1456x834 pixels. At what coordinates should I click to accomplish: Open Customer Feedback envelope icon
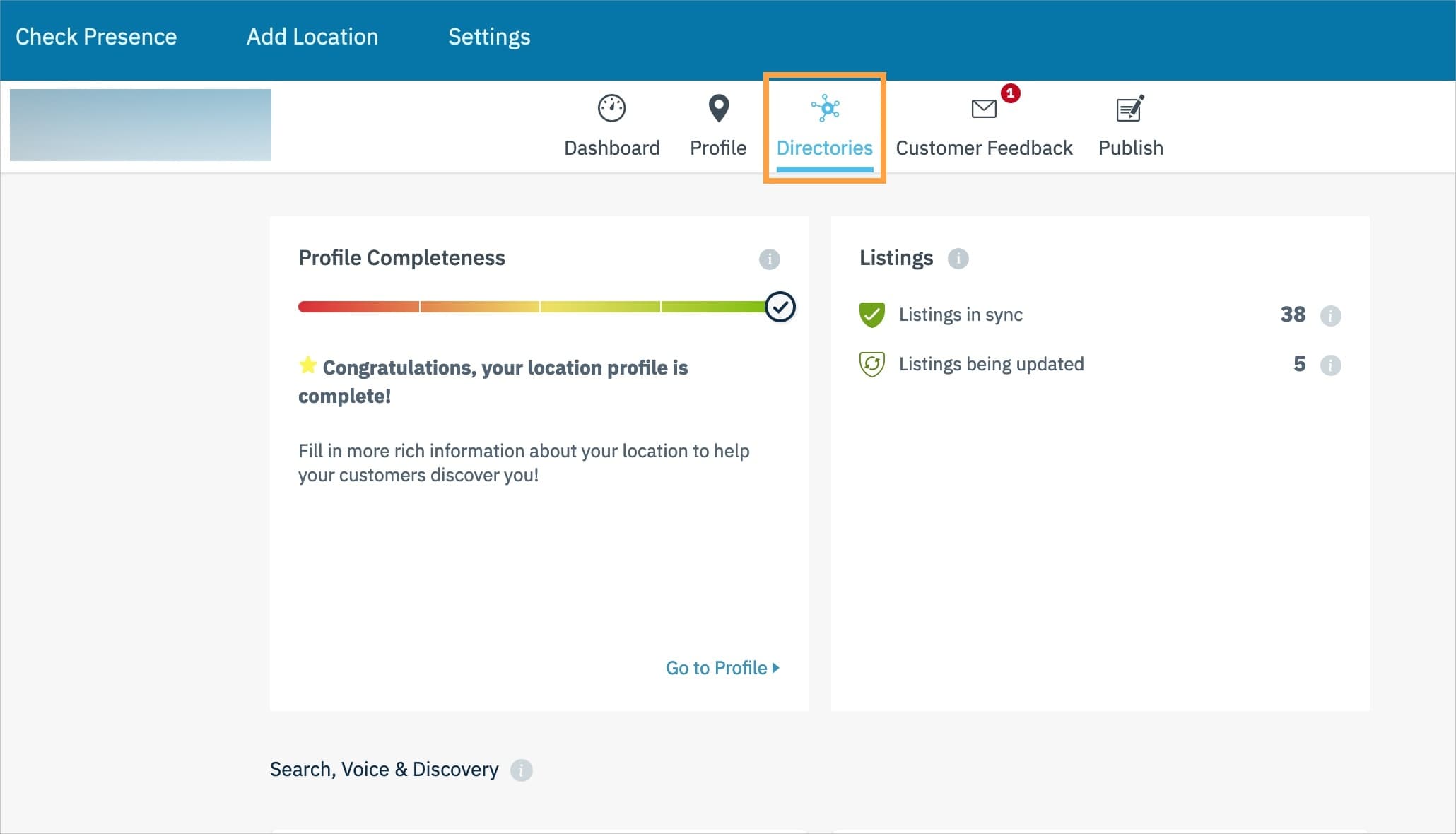click(x=984, y=109)
